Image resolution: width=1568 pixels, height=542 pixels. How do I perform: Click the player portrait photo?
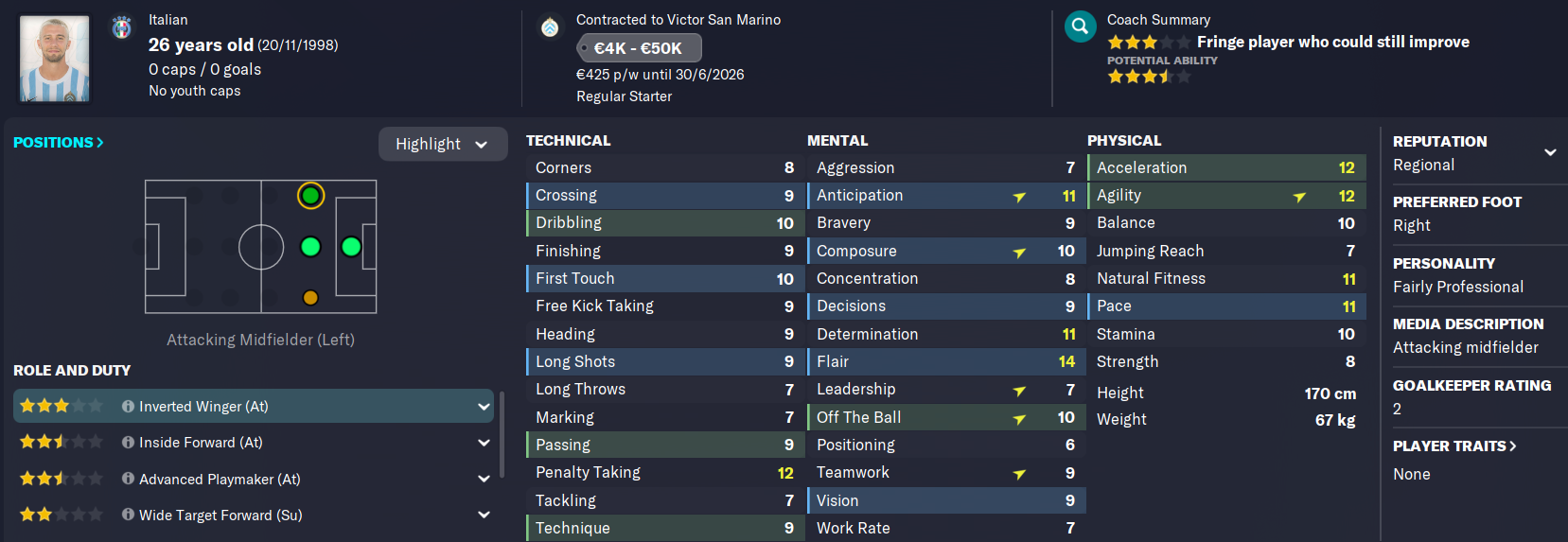click(x=55, y=59)
